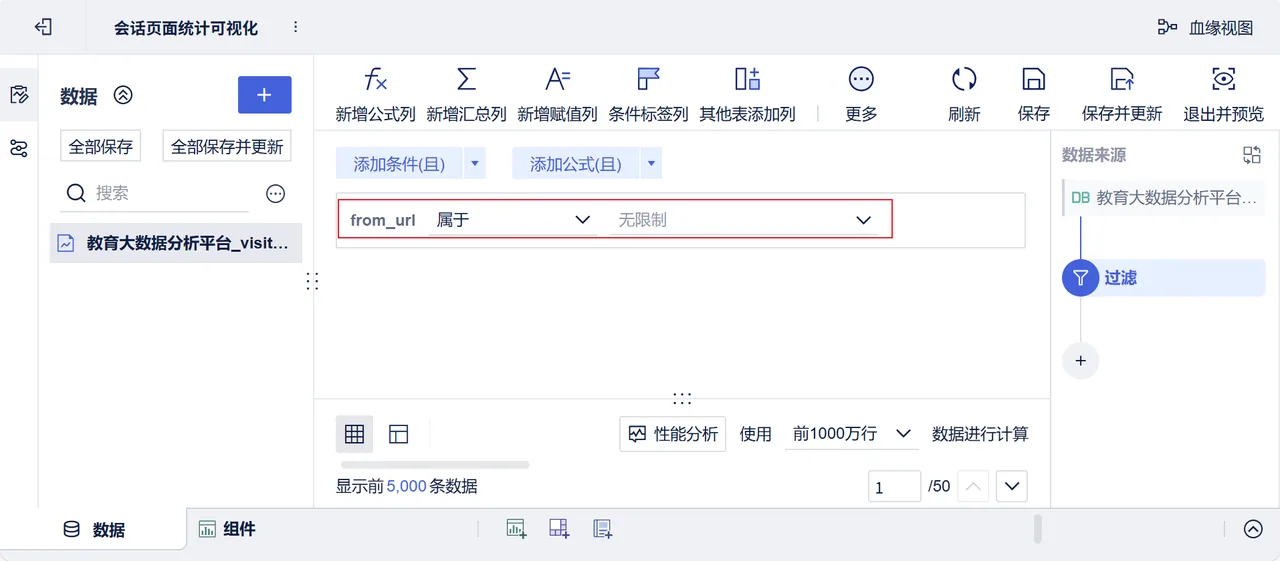Expand arrow next to 添加条件(且)

tap(475, 164)
